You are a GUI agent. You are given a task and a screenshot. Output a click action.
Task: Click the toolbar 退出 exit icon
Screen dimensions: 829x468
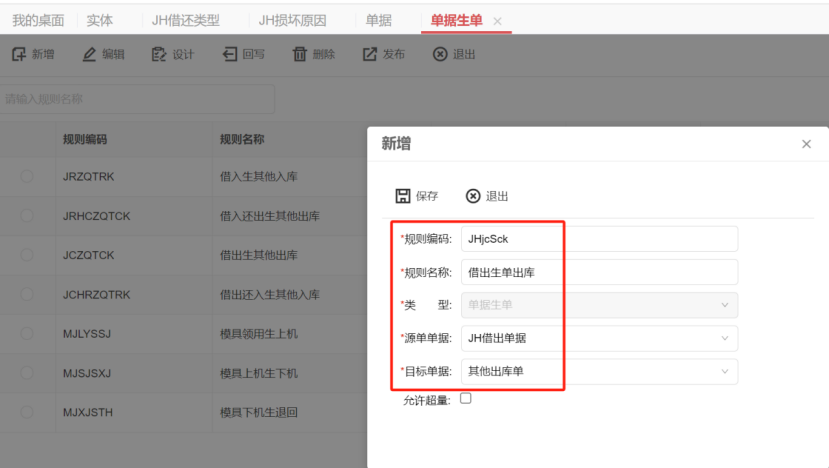(x=440, y=54)
